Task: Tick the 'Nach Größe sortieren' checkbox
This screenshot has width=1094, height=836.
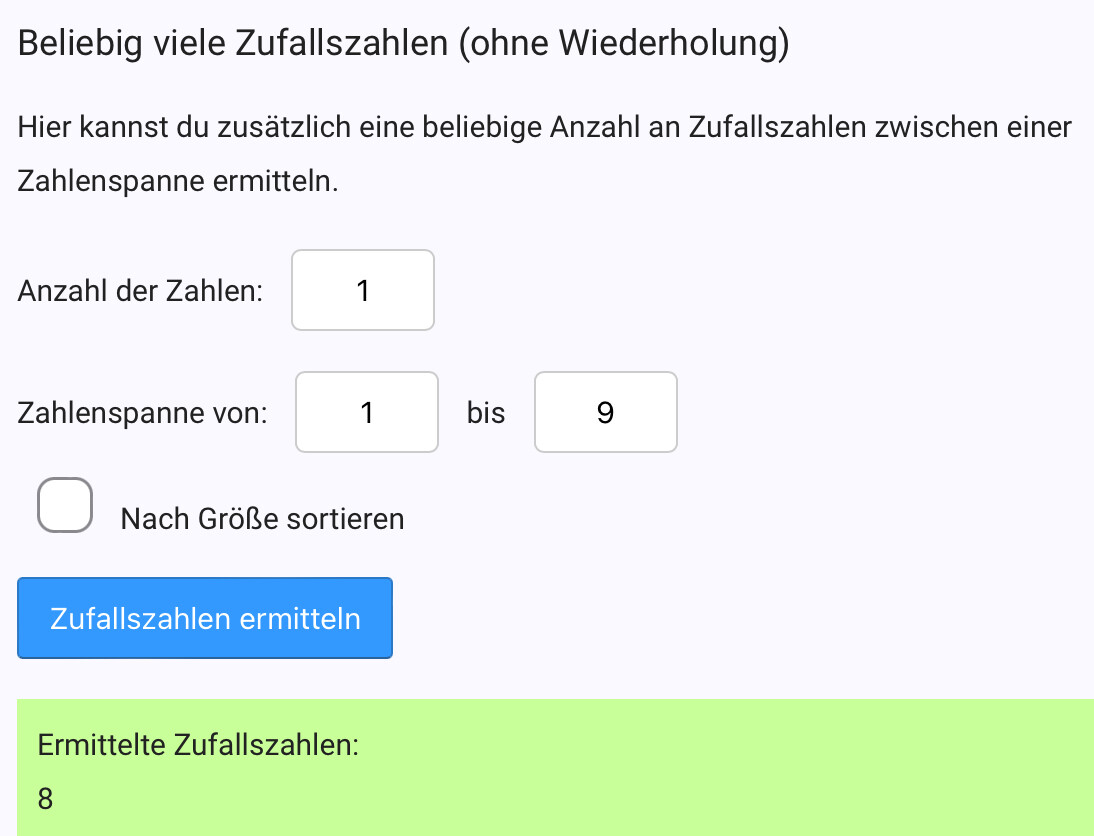Action: pyautogui.click(x=65, y=505)
